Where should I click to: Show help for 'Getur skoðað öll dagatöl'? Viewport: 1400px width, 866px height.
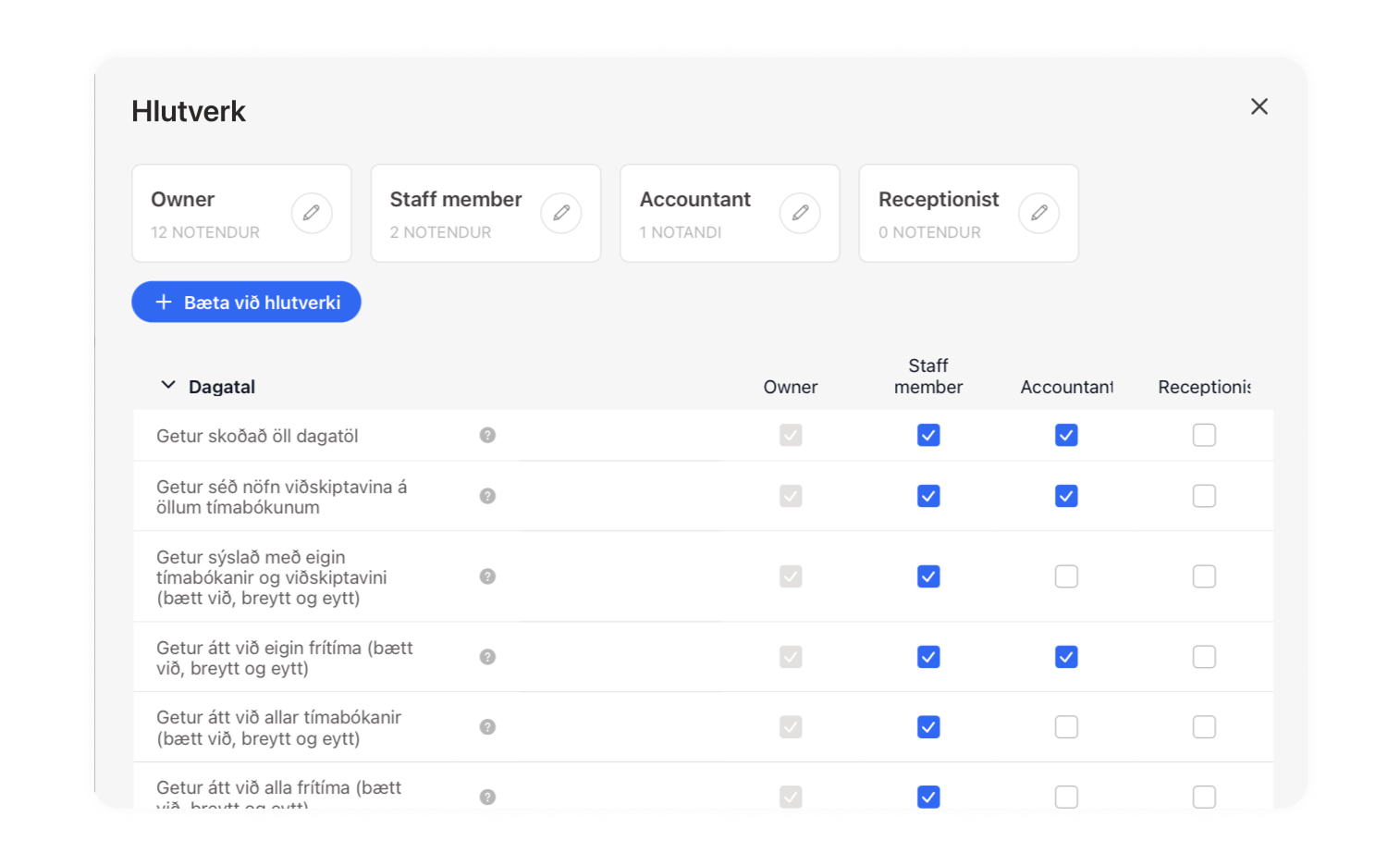[x=487, y=435]
